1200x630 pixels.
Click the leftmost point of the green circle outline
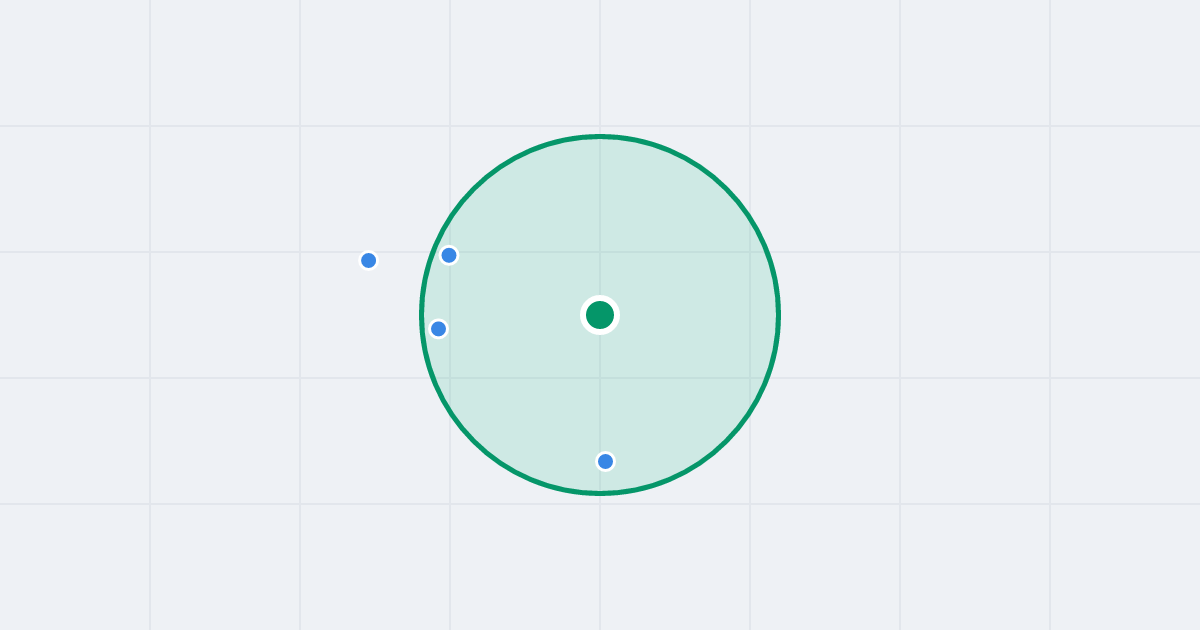[x=422, y=315]
